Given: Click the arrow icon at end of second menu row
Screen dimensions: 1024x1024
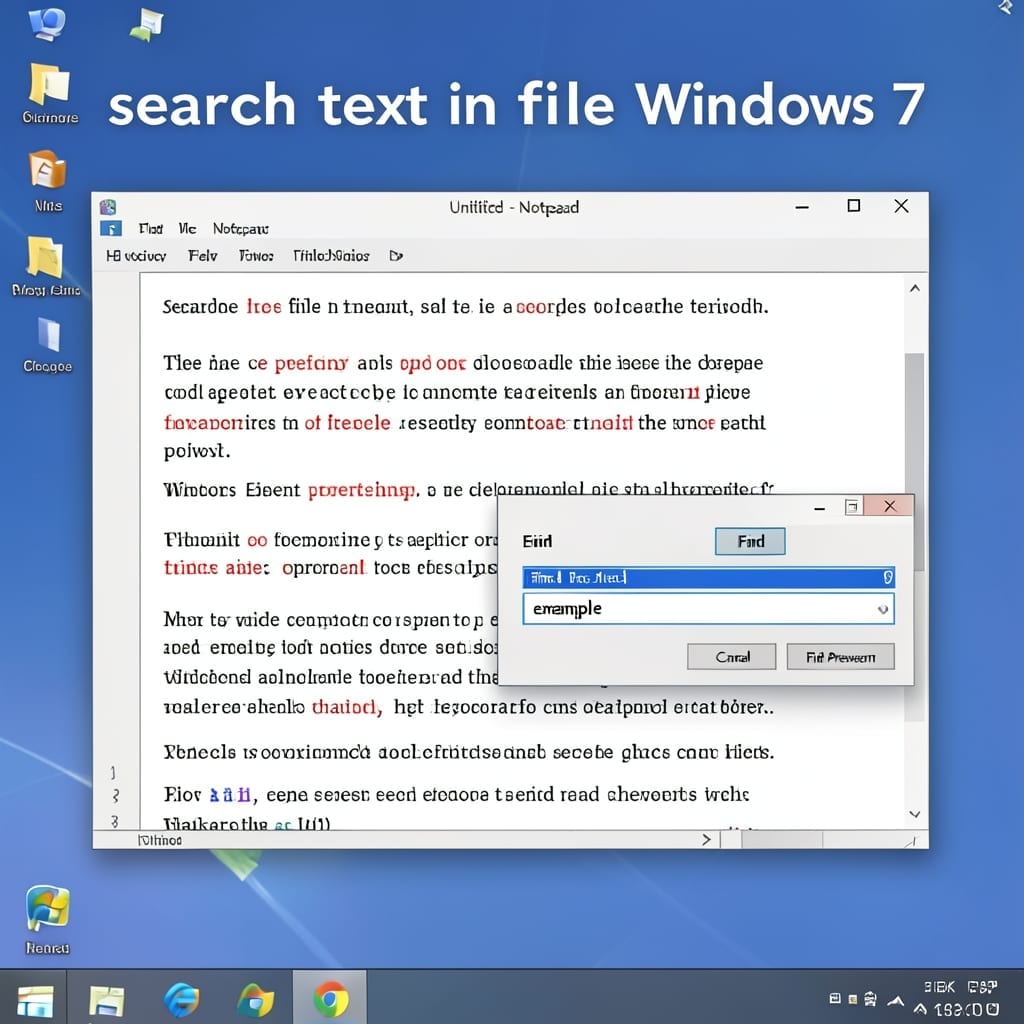Looking at the screenshot, I should (396, 256).
